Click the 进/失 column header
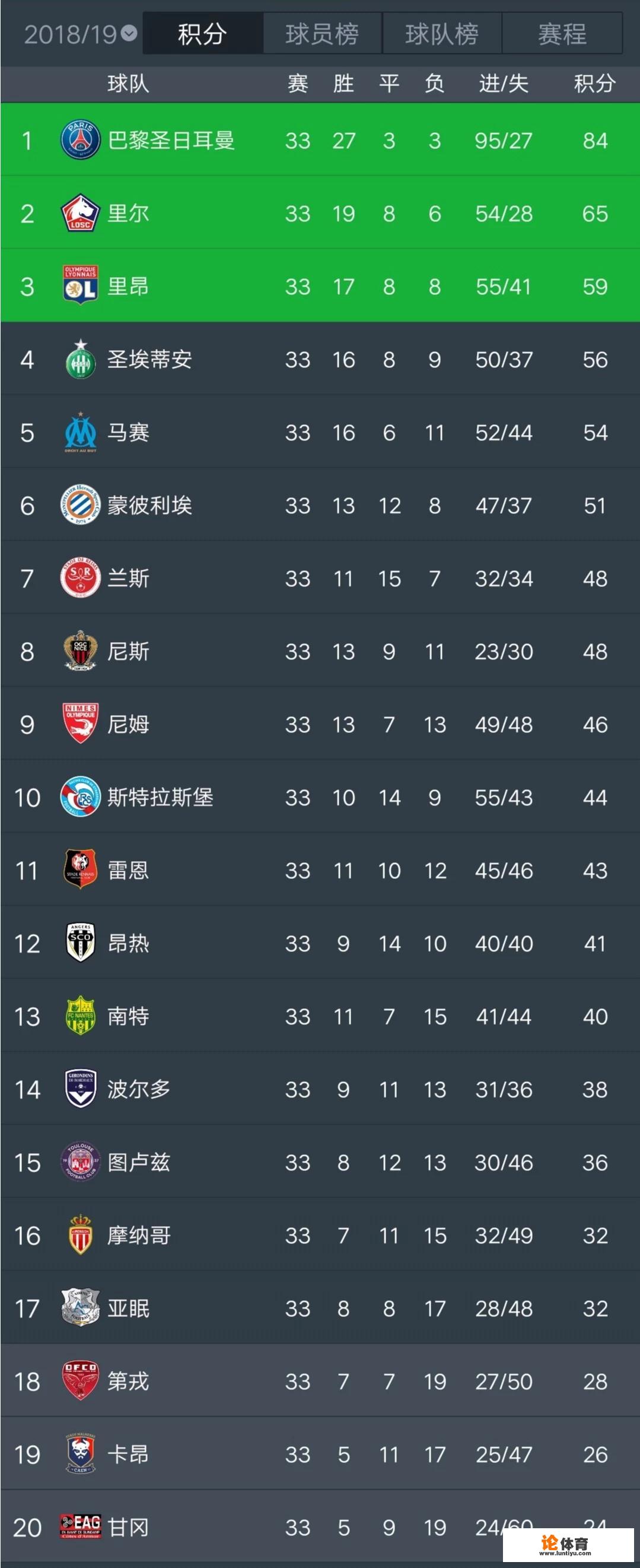This screenshot has width=640, height=1568. (x=503, y=84)
